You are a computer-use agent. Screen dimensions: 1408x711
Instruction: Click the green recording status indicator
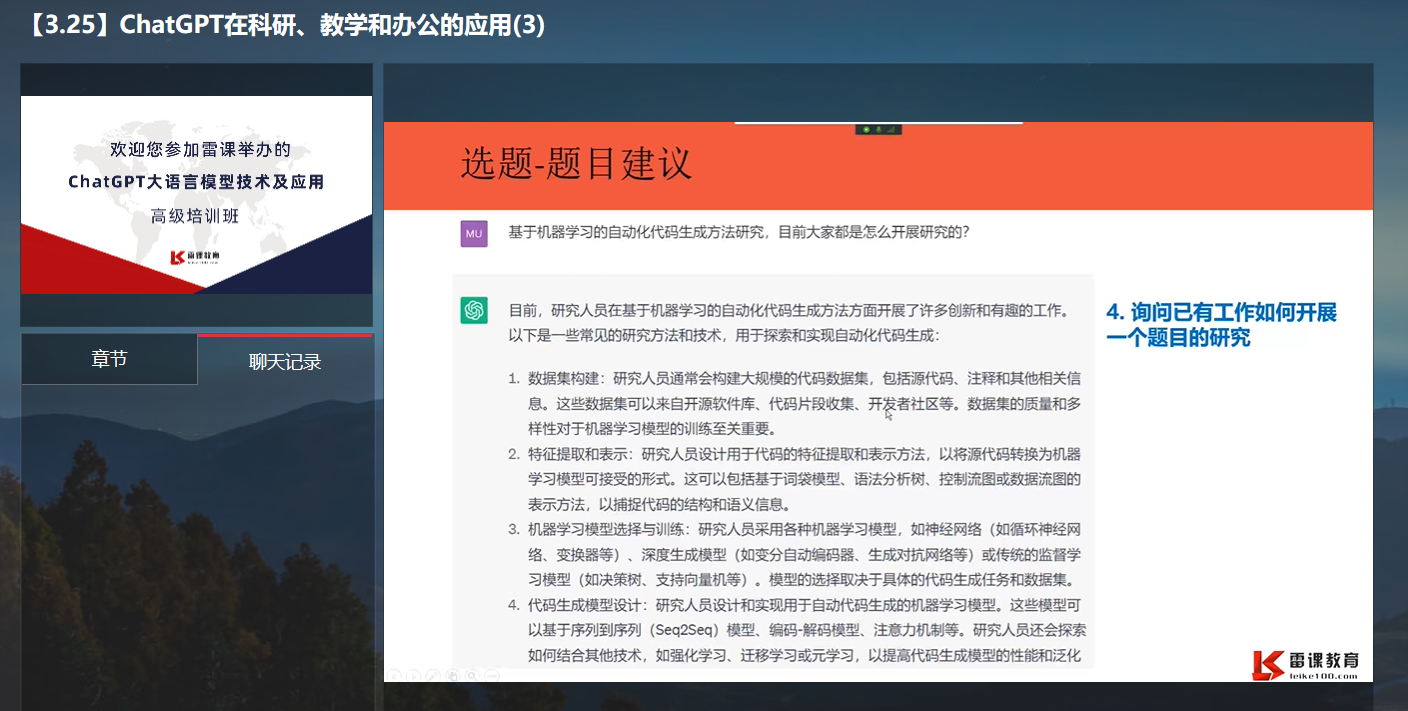click(866, 129)
